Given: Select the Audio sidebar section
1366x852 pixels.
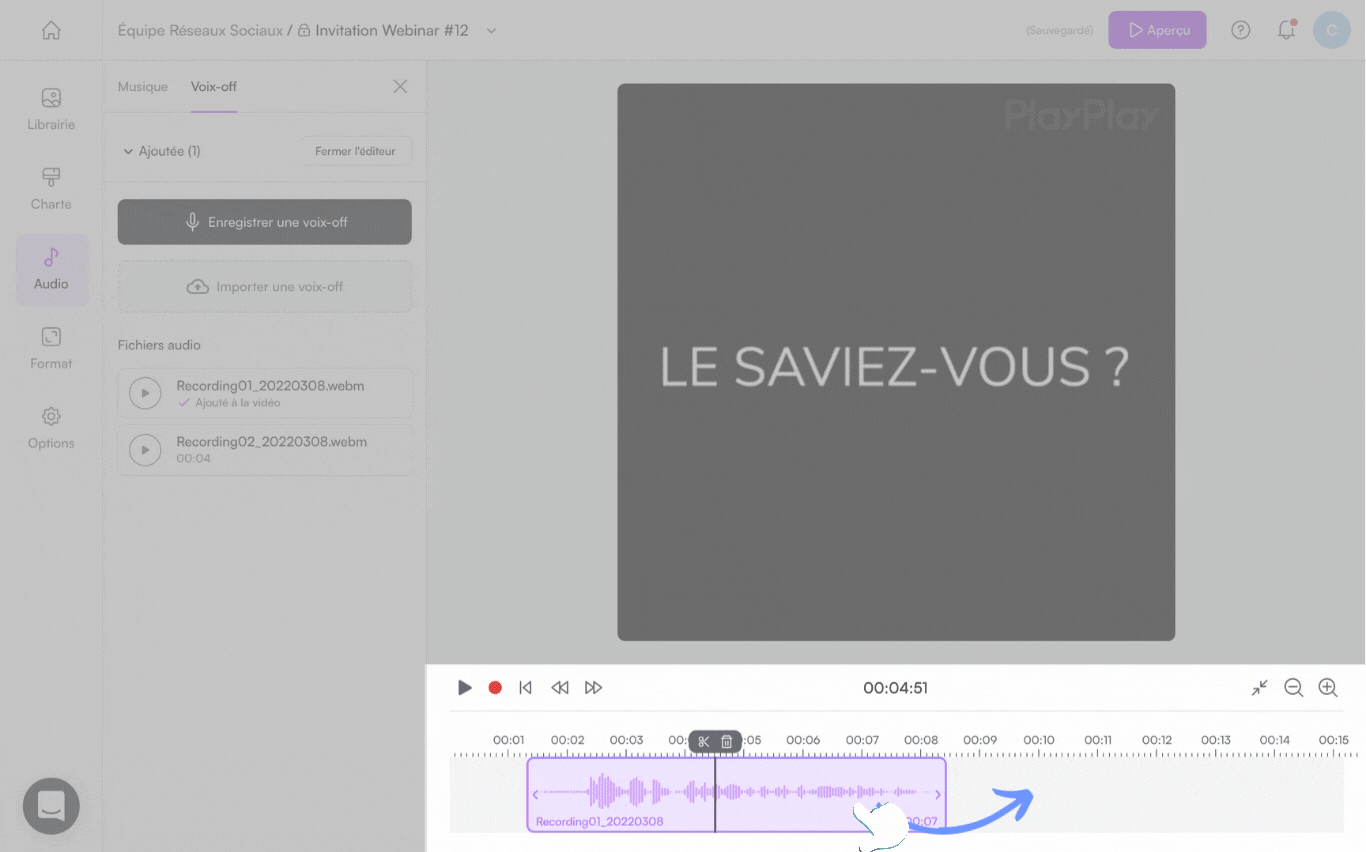Looking at the screenshot, I should click(51, 270).
